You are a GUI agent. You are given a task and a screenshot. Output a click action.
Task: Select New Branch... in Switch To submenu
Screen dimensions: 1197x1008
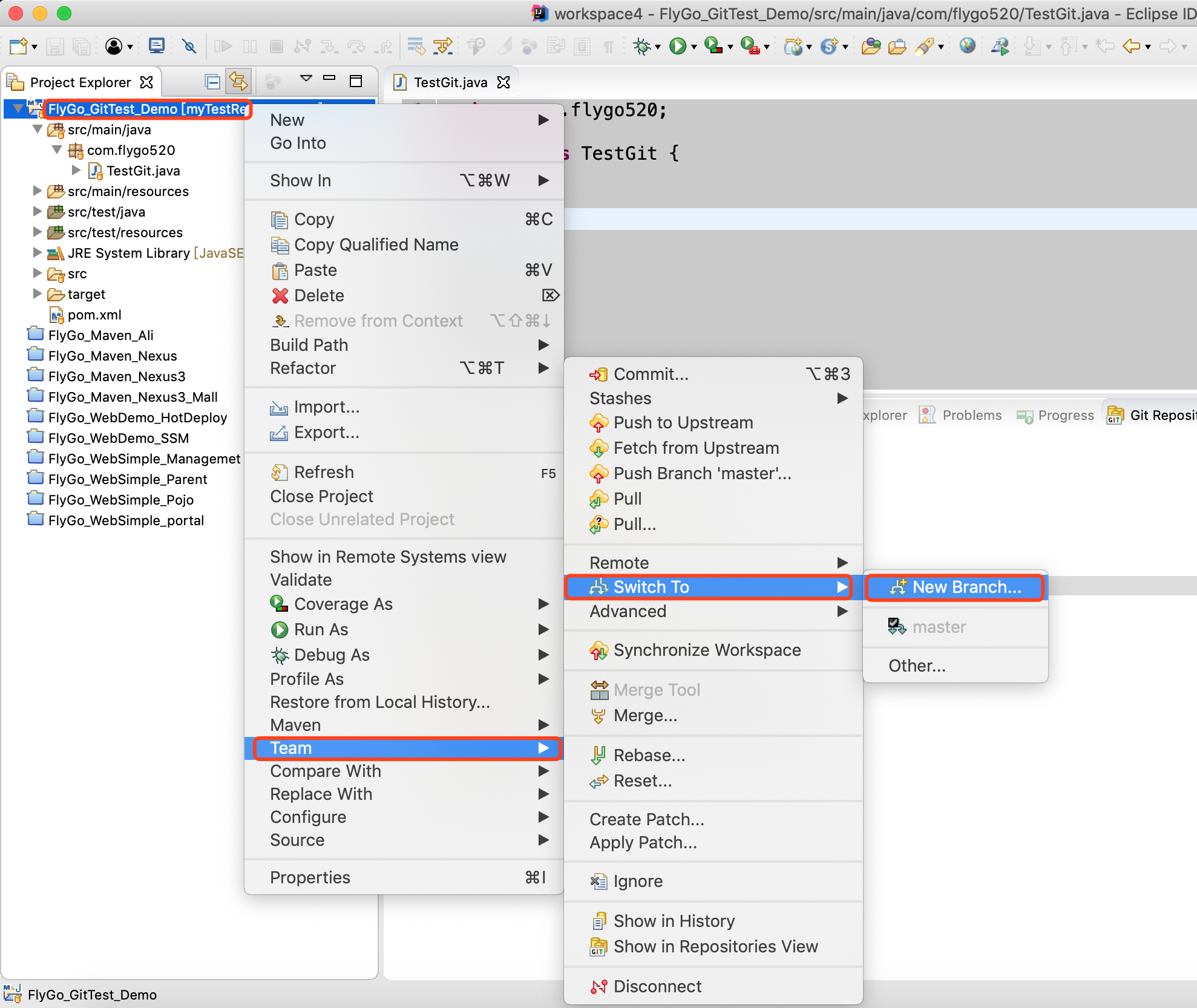click(966, 587)
